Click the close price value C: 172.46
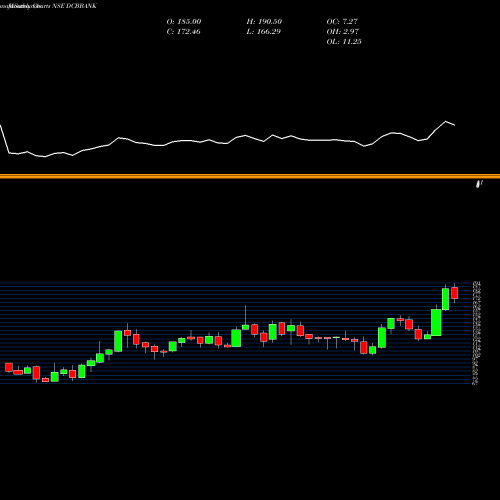The image size is (500, 500). click(x=183, y=32)
